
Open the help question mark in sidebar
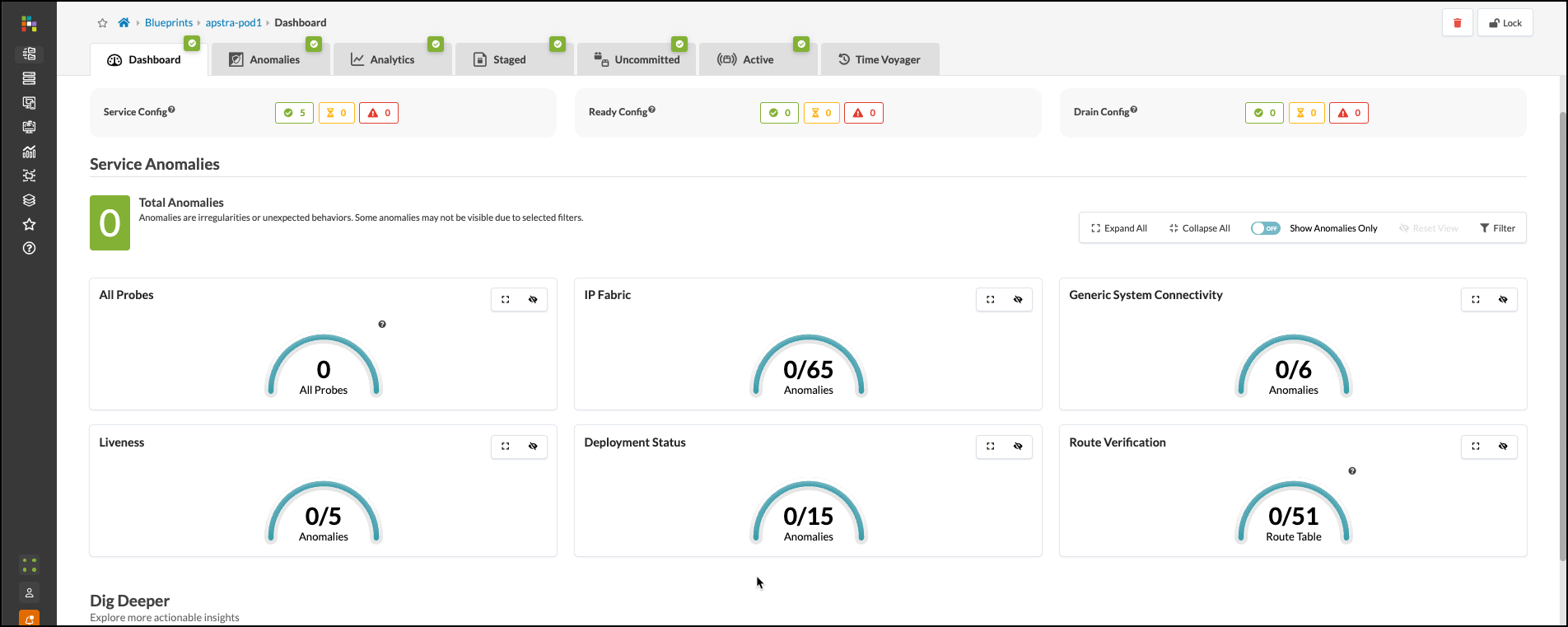29,248
